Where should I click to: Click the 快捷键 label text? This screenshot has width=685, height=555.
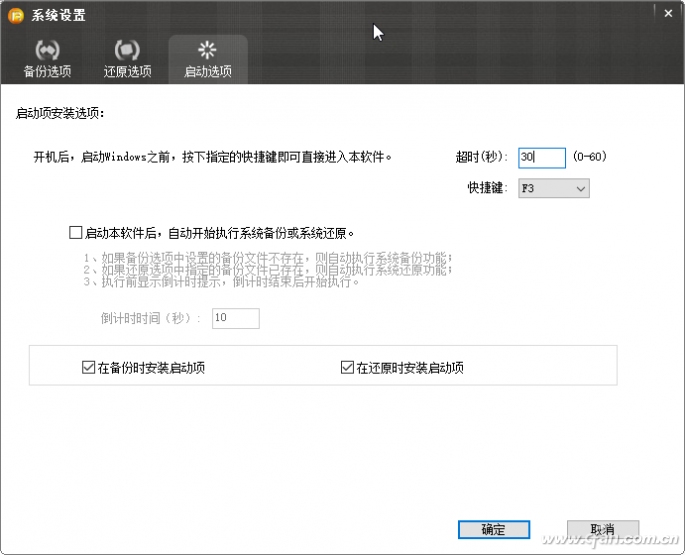point(488,188)
